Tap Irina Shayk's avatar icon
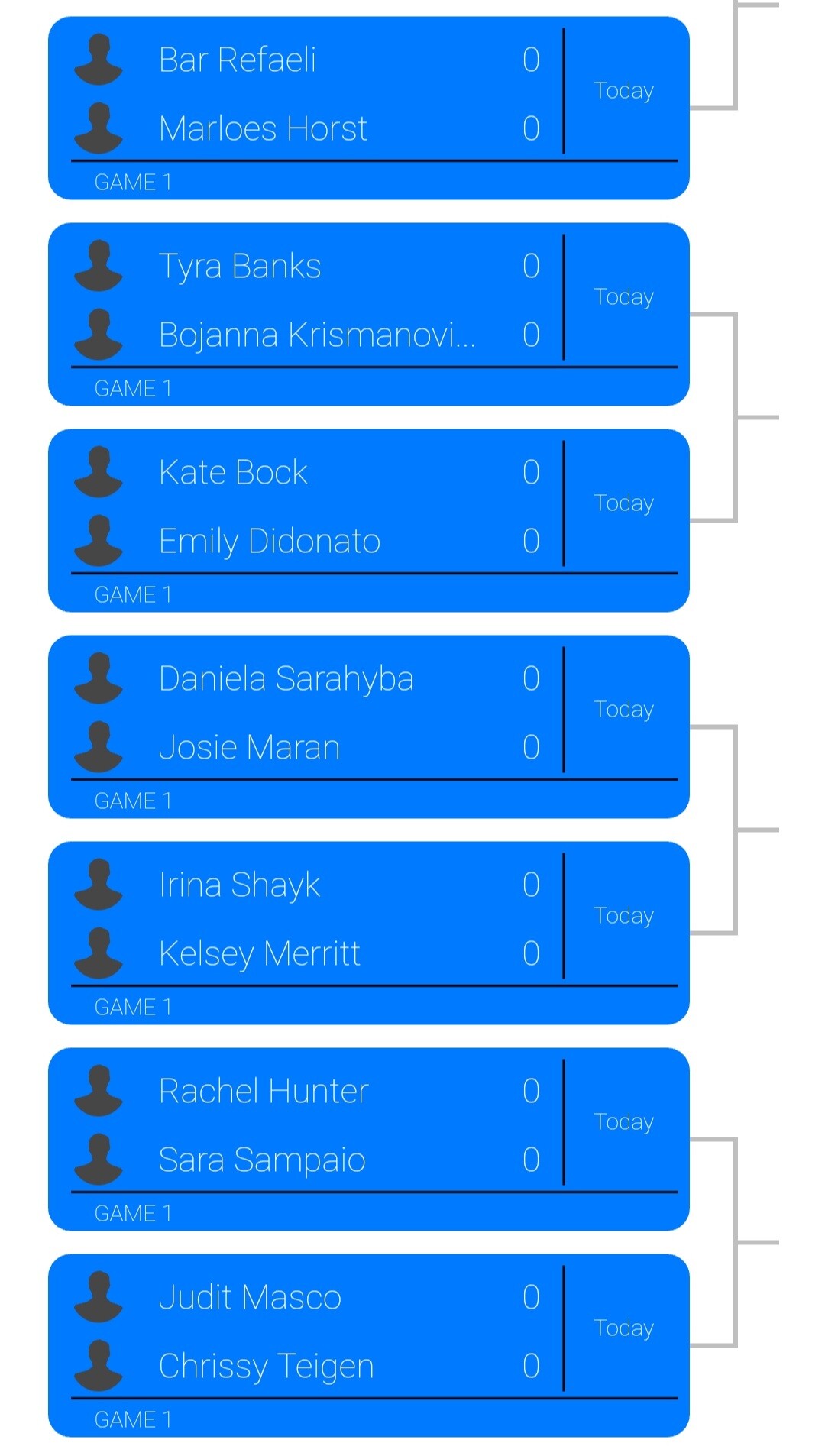825x1456 pixels. click(99, 885)
